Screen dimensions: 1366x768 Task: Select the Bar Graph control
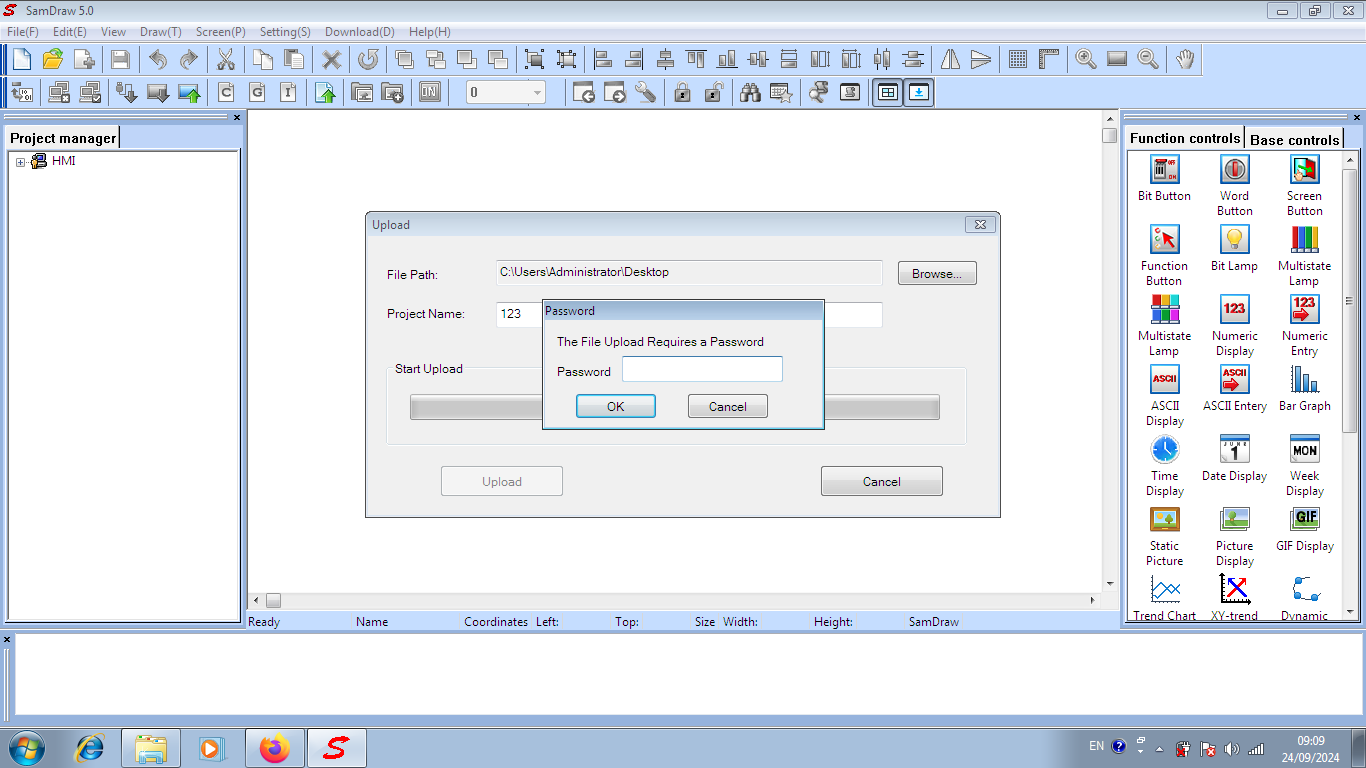click(x=1304, y=389)
